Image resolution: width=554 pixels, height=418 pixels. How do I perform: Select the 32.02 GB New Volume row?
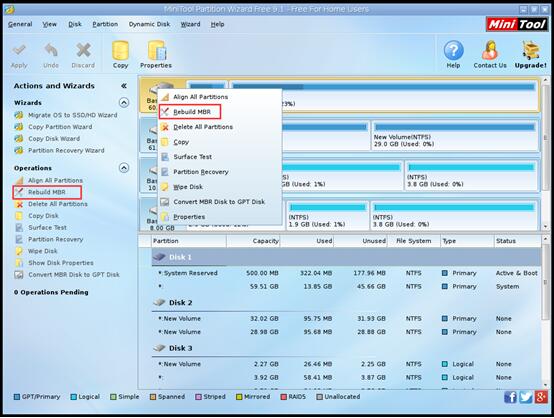[x=346, y=319]
